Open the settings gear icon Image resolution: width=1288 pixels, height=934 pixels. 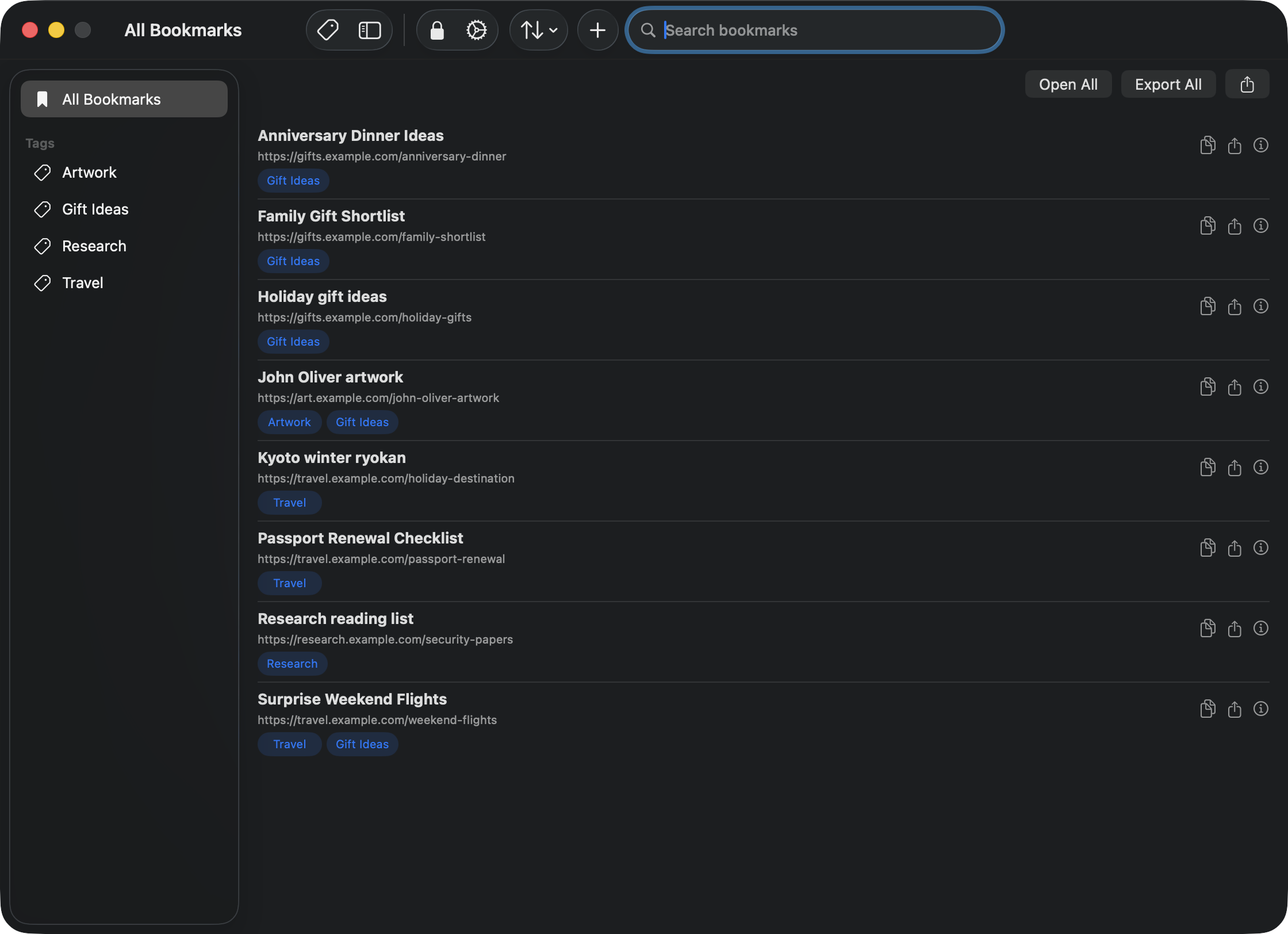point(477,30)
